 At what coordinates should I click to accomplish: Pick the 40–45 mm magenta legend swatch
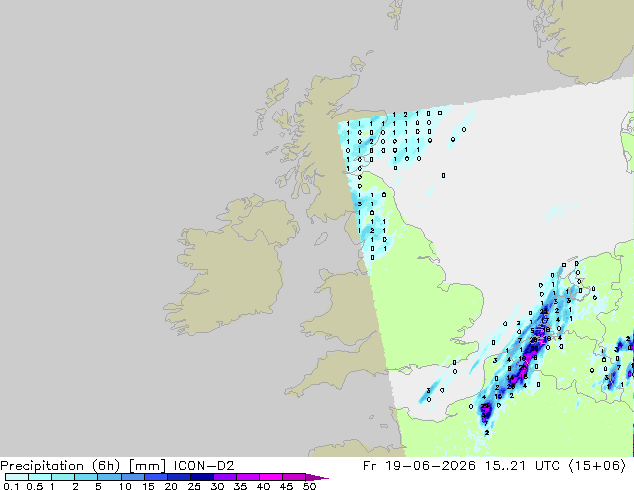coord(271,477)
